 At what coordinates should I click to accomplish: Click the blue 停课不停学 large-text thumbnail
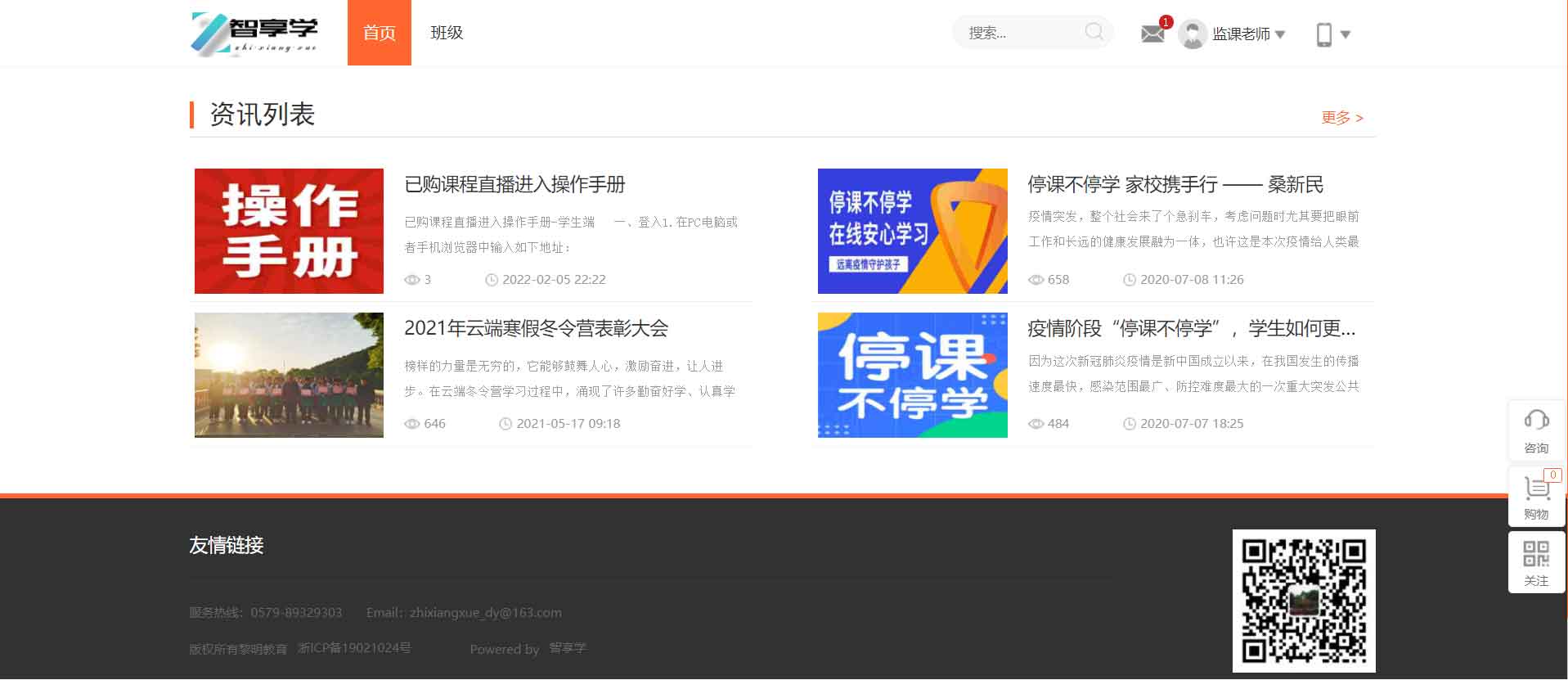coord(912,375)
